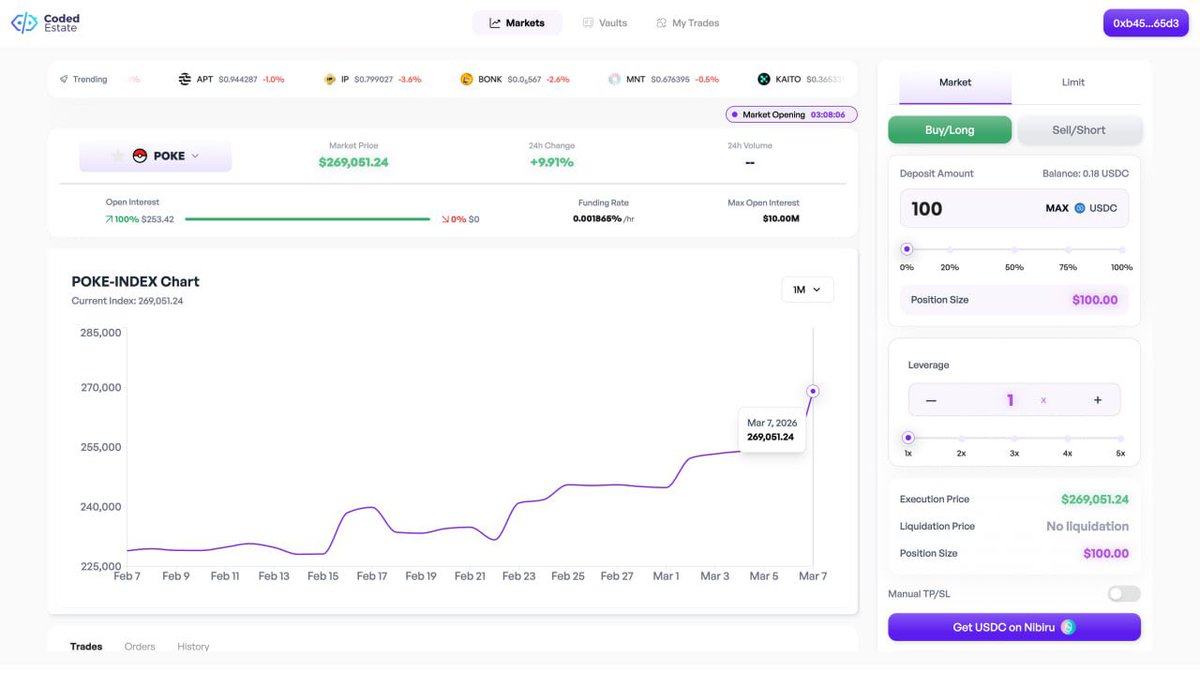Open the My Trades tab

688,23
